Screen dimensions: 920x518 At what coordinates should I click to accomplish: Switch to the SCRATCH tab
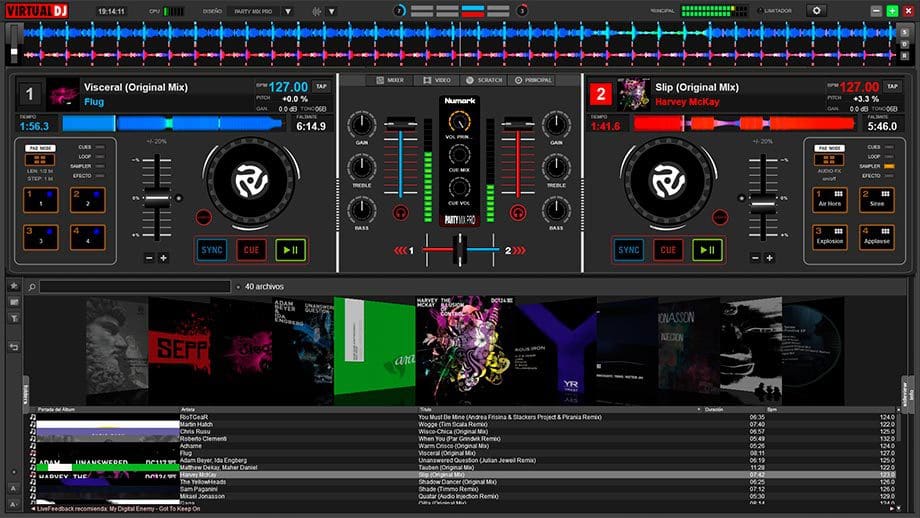click(x=484, y=80)
